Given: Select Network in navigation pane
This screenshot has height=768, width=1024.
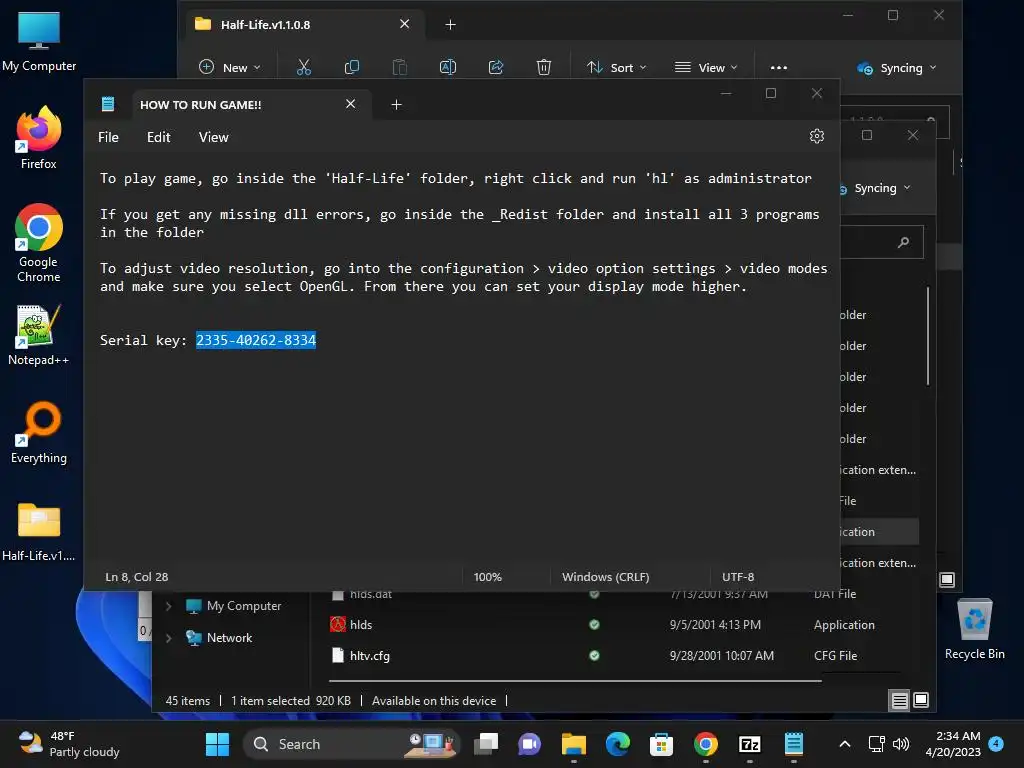Looking at the screenshot, I should point(229,638).
